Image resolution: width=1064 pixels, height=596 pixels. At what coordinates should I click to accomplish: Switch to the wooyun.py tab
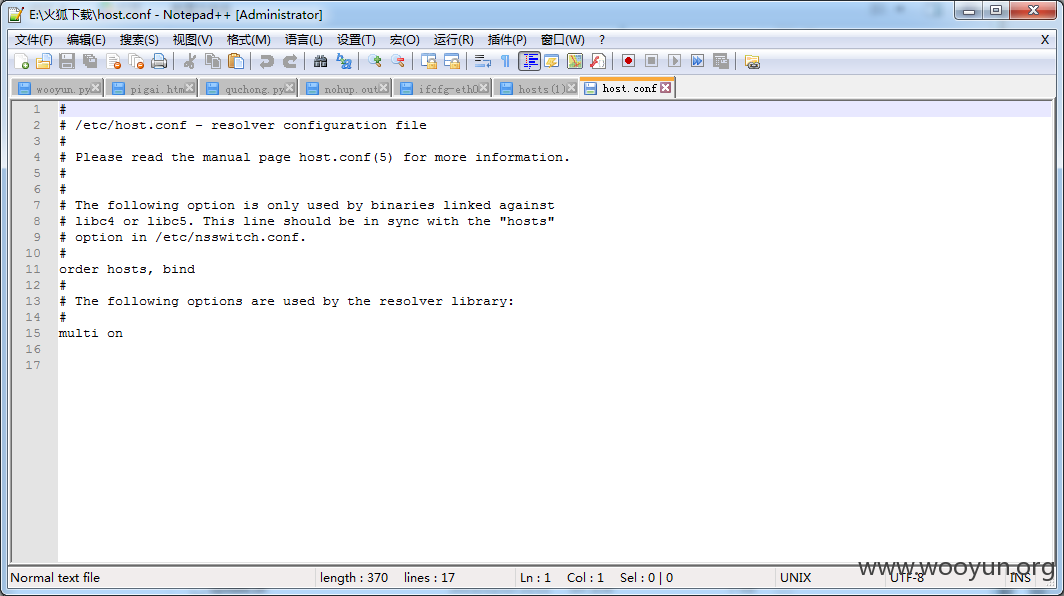pos(57,89)
